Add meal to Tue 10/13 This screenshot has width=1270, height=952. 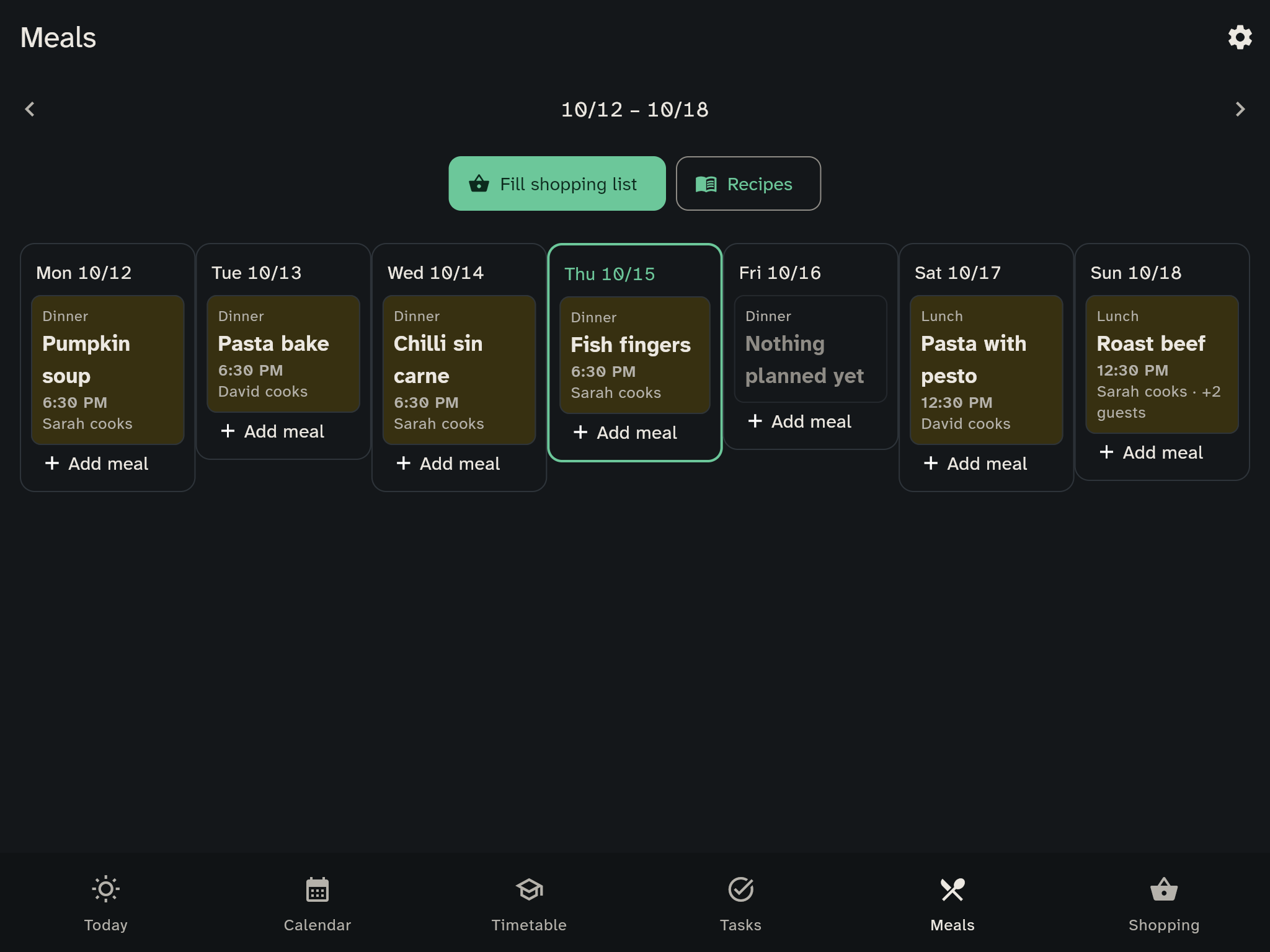pyautogui.click(x=273, y=431)
